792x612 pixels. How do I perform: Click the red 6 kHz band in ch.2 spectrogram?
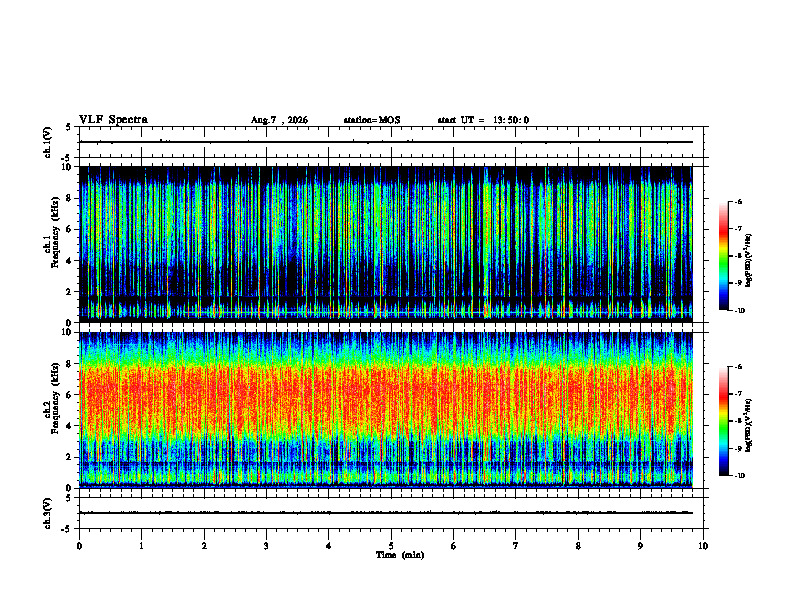386,394
